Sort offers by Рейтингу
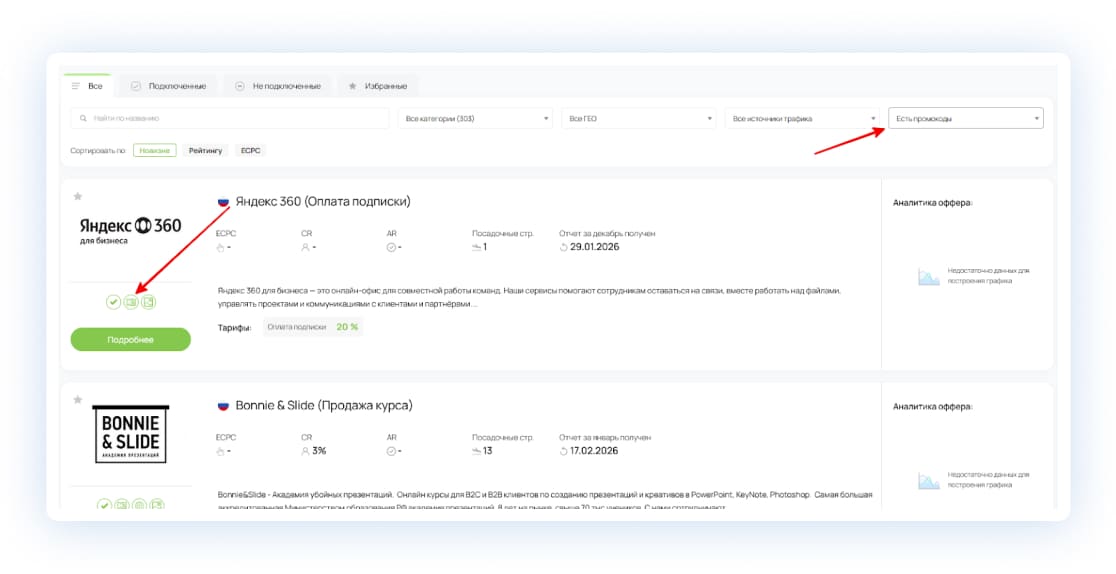 tap(207, 150)
